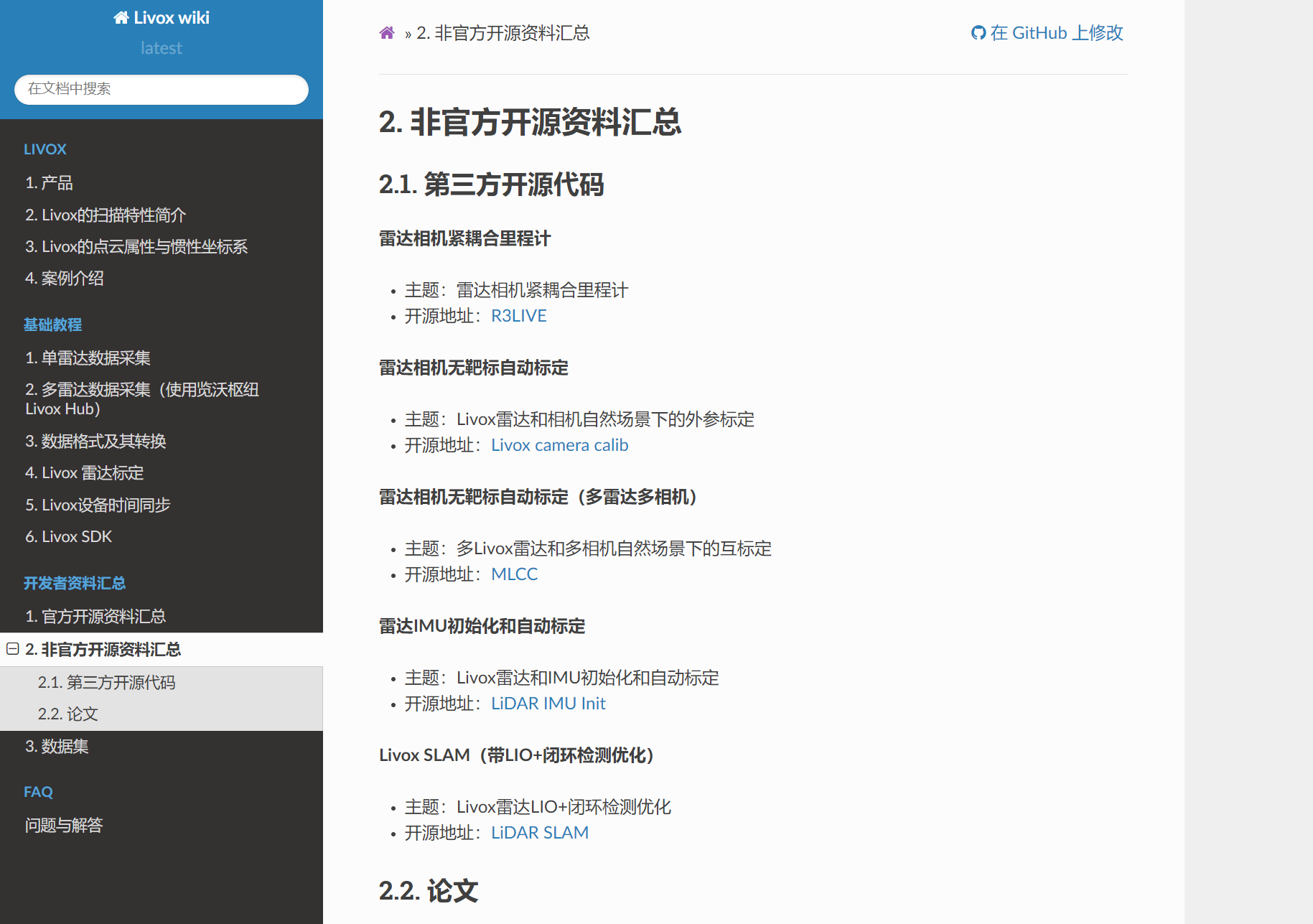Open sidebar item Livox的扫描特性简介
The image size is (1313, 924).
(162, 215)
